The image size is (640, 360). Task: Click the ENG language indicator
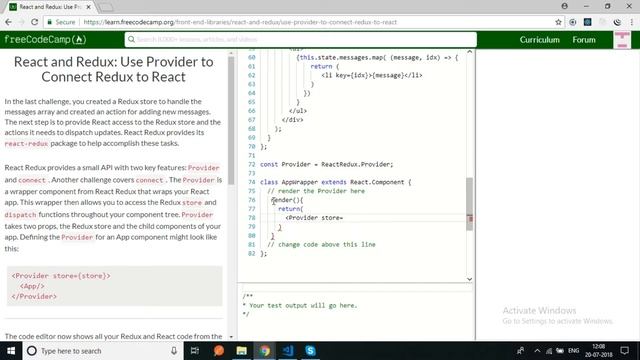click(573, 351)
